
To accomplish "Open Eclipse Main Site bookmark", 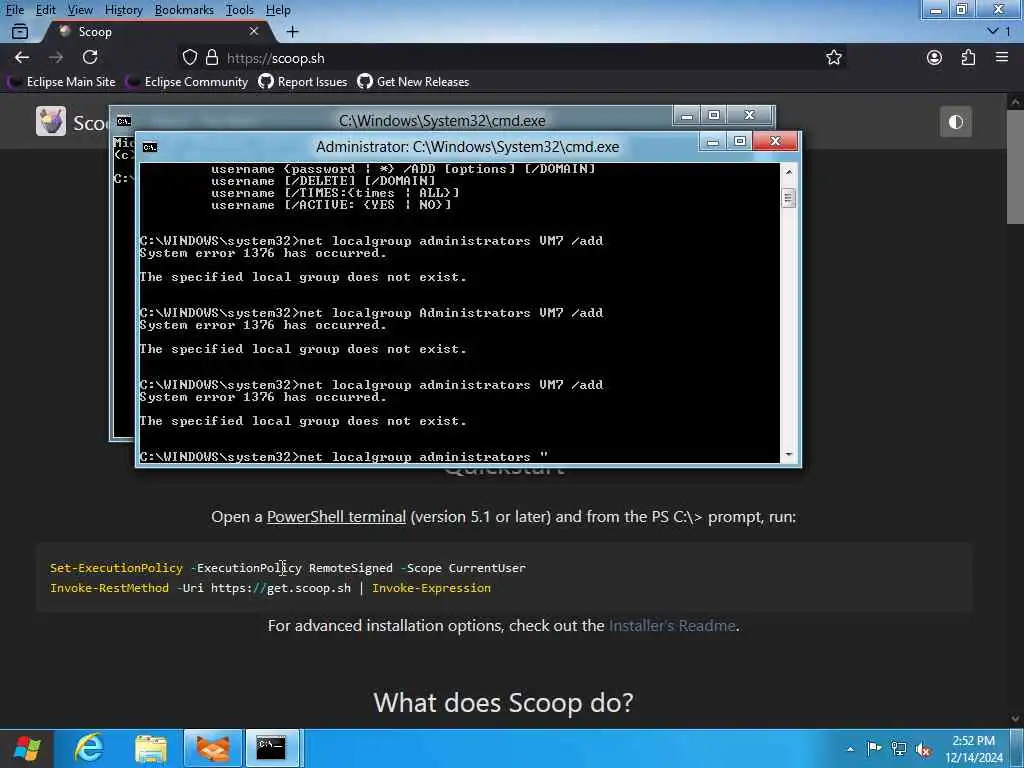I will [62, 82].
